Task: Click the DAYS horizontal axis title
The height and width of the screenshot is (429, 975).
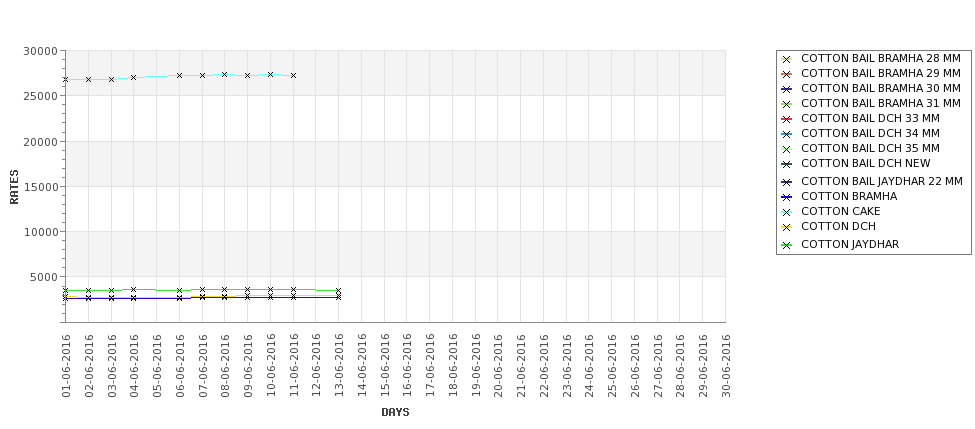Action: pos(395,412)
